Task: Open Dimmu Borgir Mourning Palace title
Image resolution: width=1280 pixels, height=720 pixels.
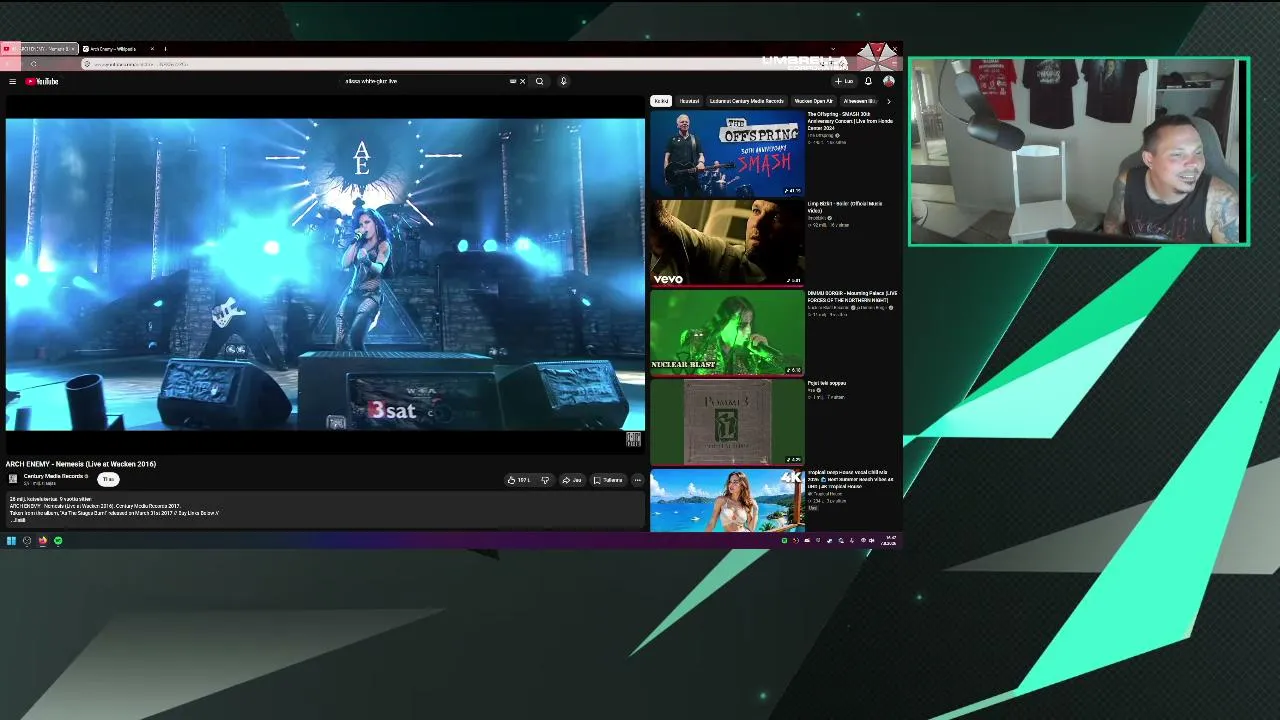Action: click(852, 297)
